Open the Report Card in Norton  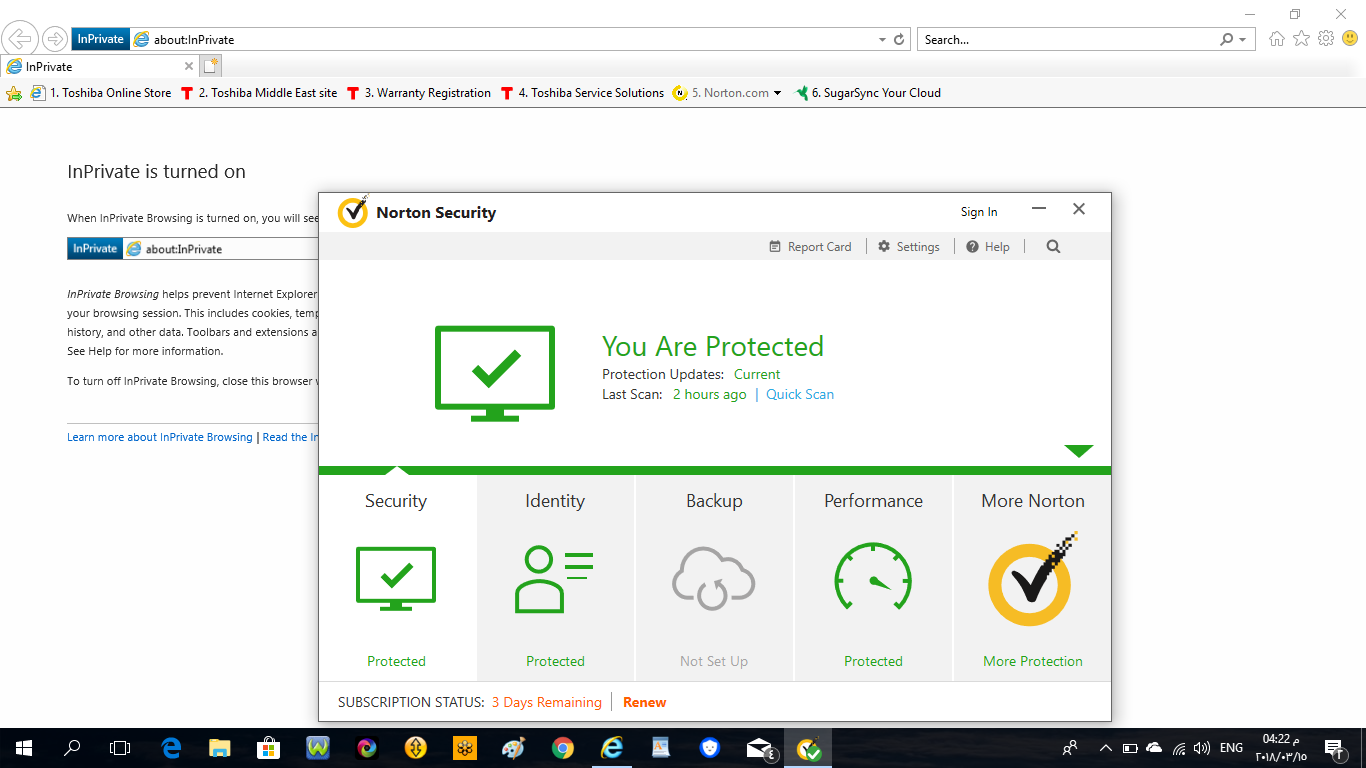coord(810,247)
